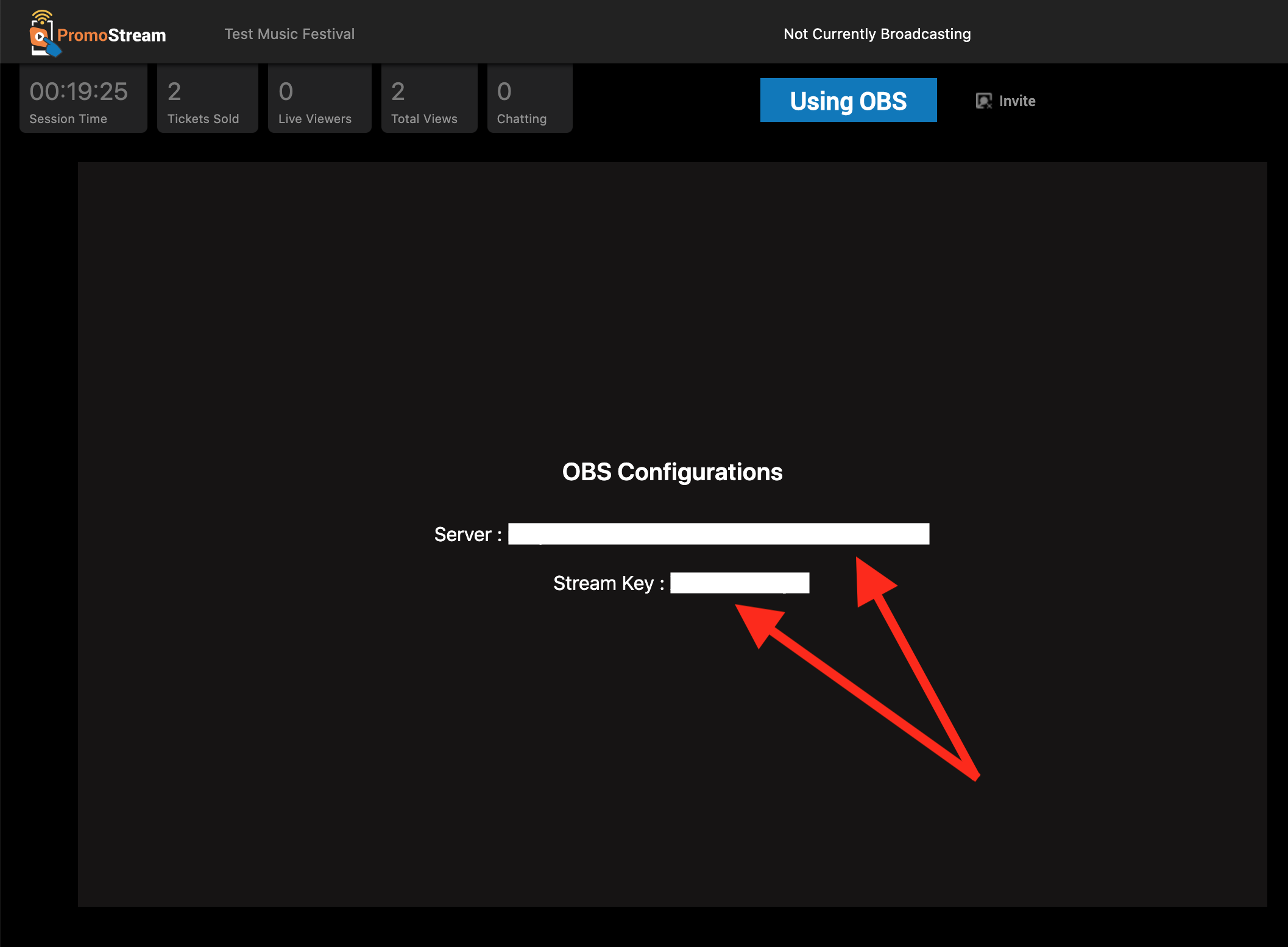Open the Chatting stat card
The width and height of the screenshot is (1288, 947).
click(x=529, y=99)
